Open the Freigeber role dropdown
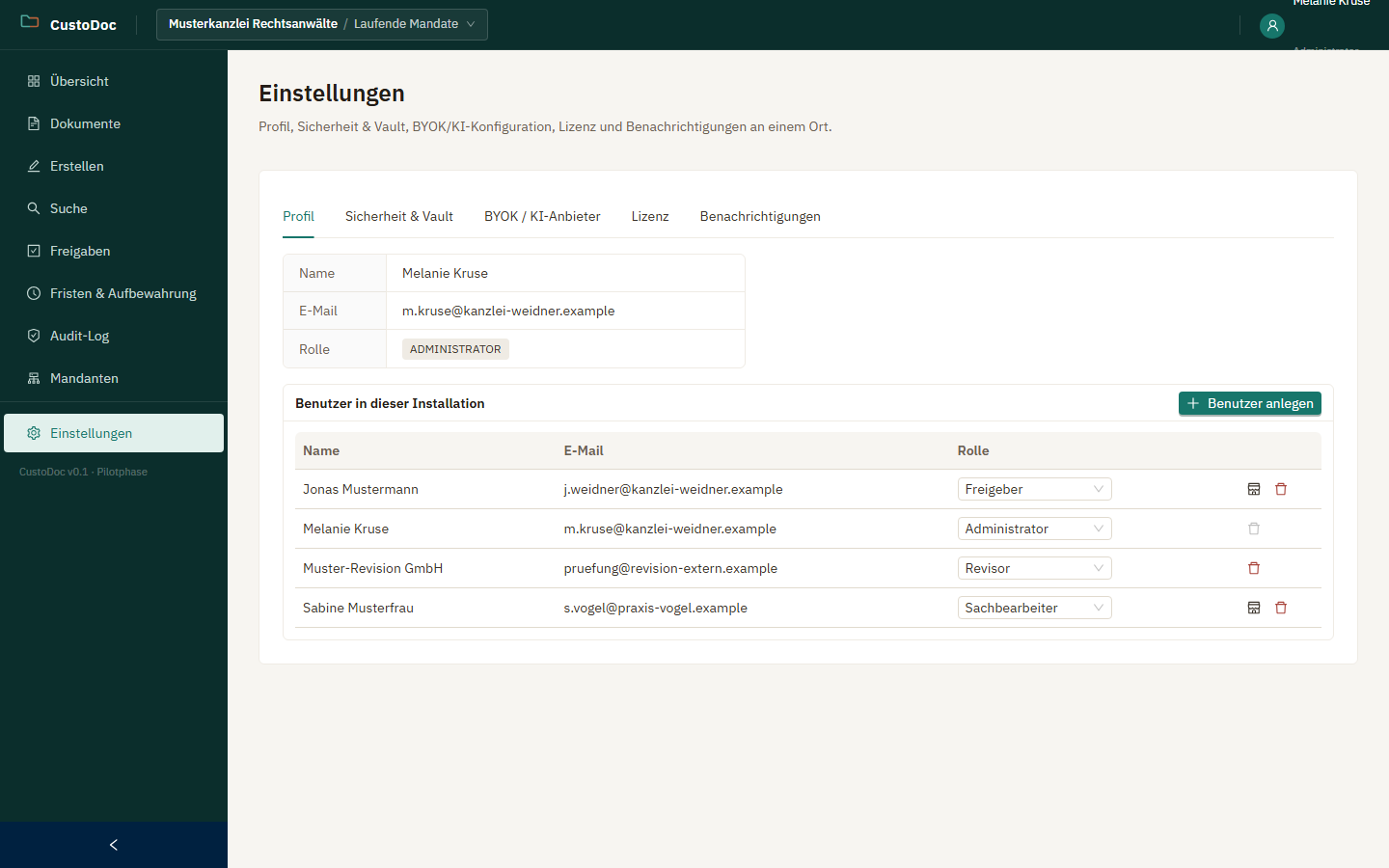This screenshot has width=1389, height=868. (x=1034, y=489)
